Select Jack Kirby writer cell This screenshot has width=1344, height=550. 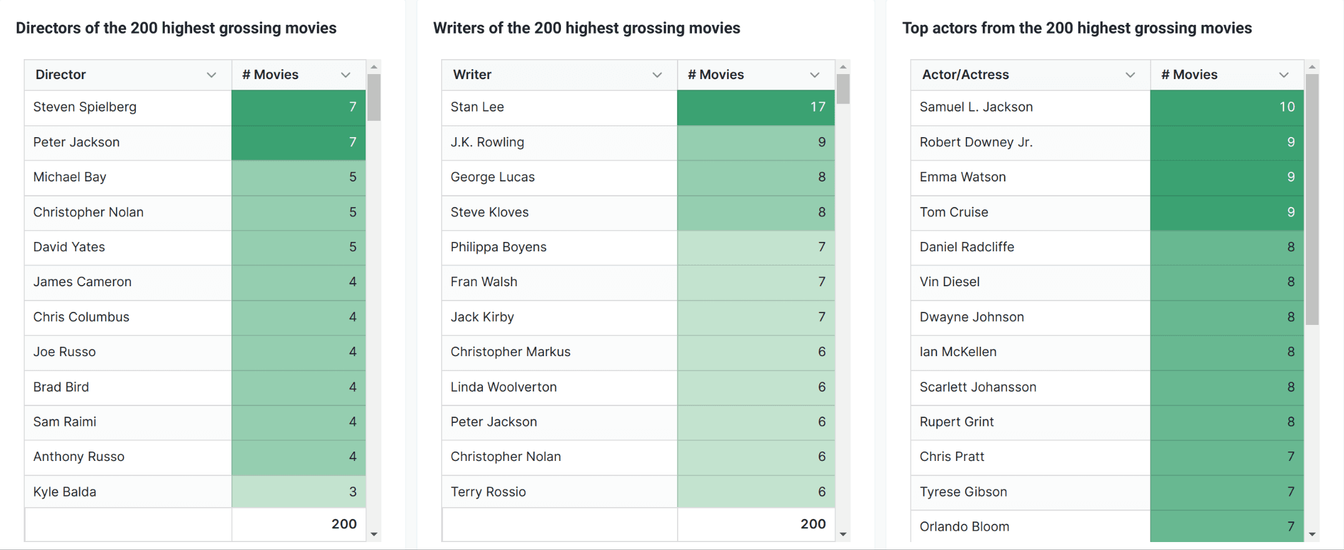(560, 317)
